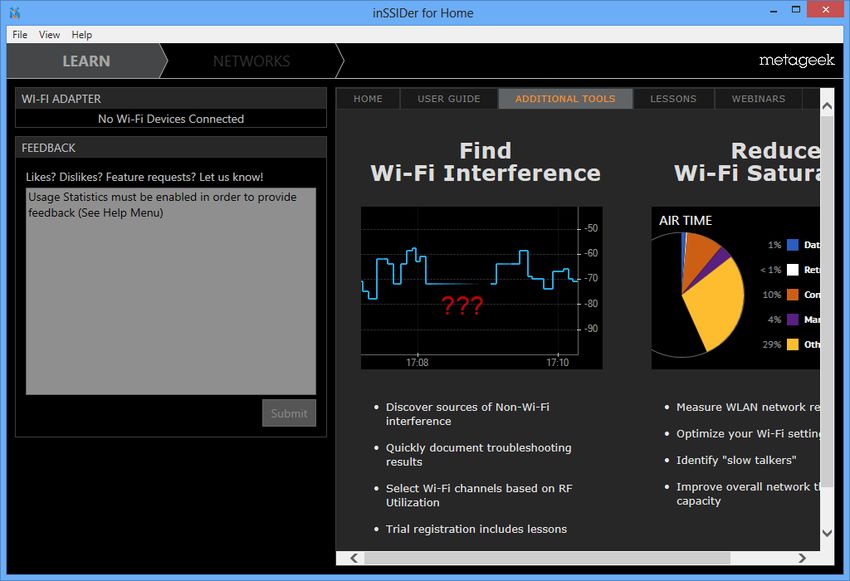
Task: Click 'Quickly document troubleshooting results' bullet
Action: click(x=478, y=455)
